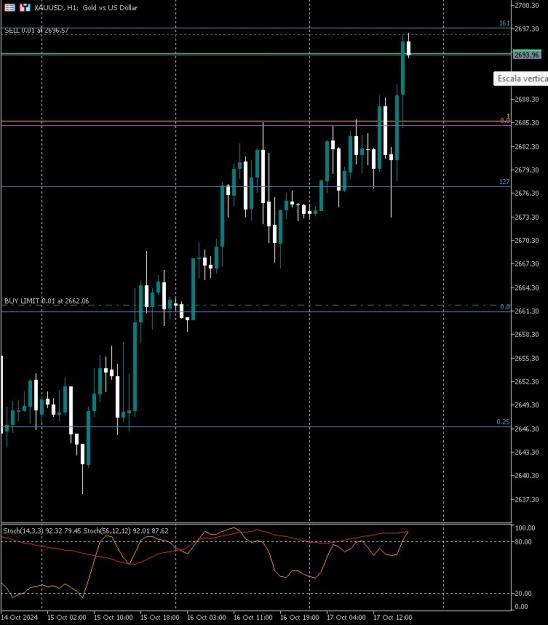This screenshot has height=625, width=548.
Task: Click the XAUUSD, H1 chart title
Action: [x=86, y=8]
